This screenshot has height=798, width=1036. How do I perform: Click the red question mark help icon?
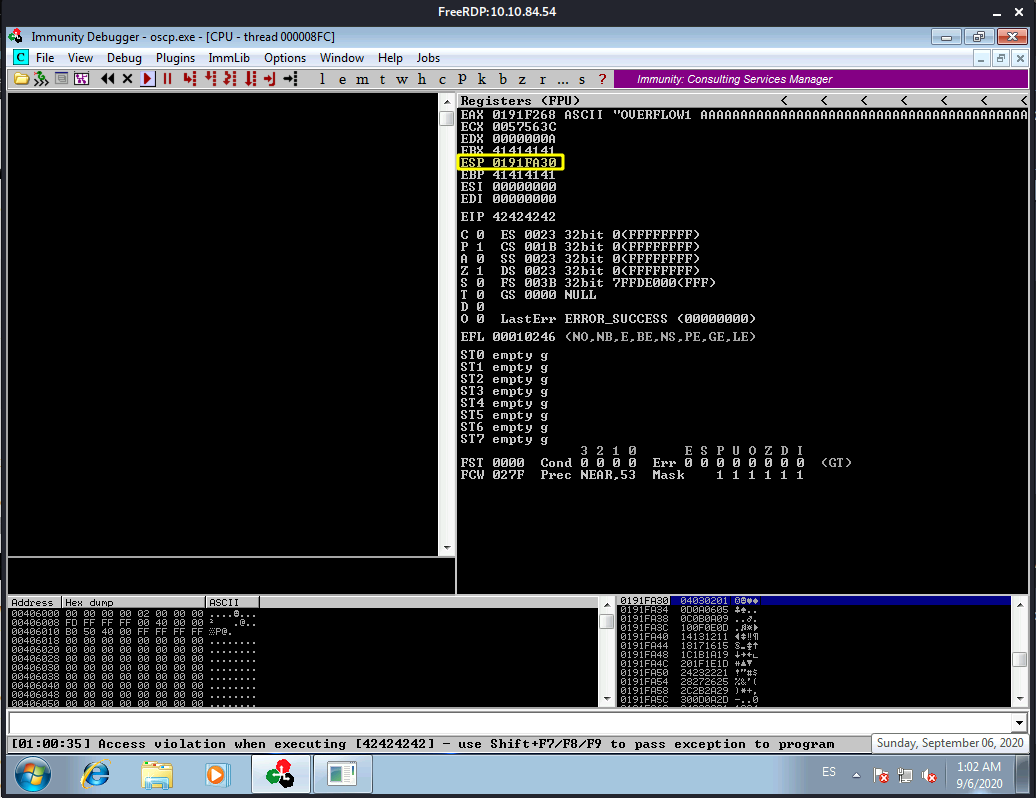coord(602,79)
